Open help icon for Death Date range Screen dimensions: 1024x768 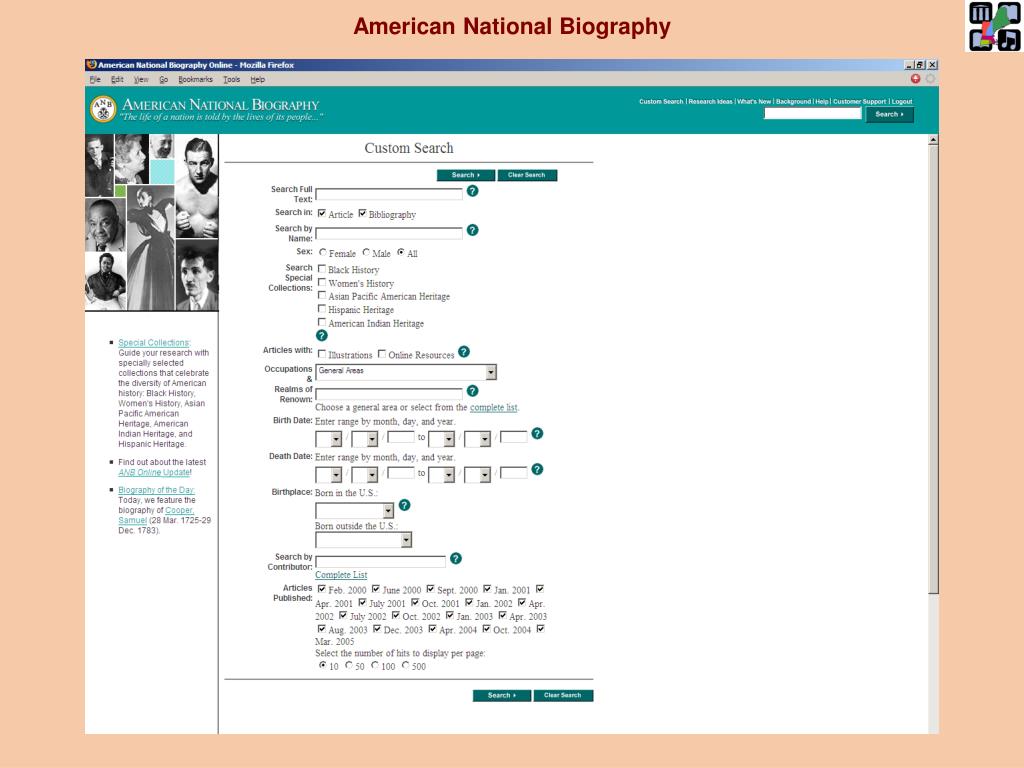pos(537,470)
